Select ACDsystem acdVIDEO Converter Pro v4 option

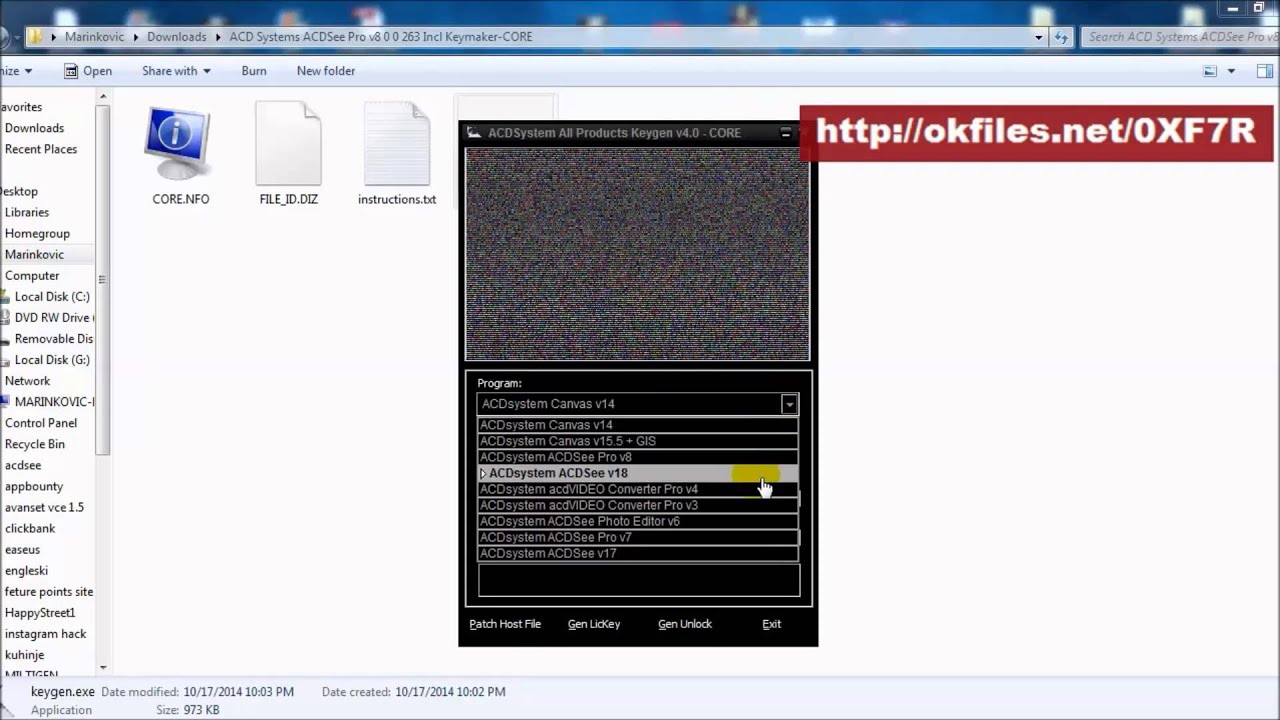638,489
